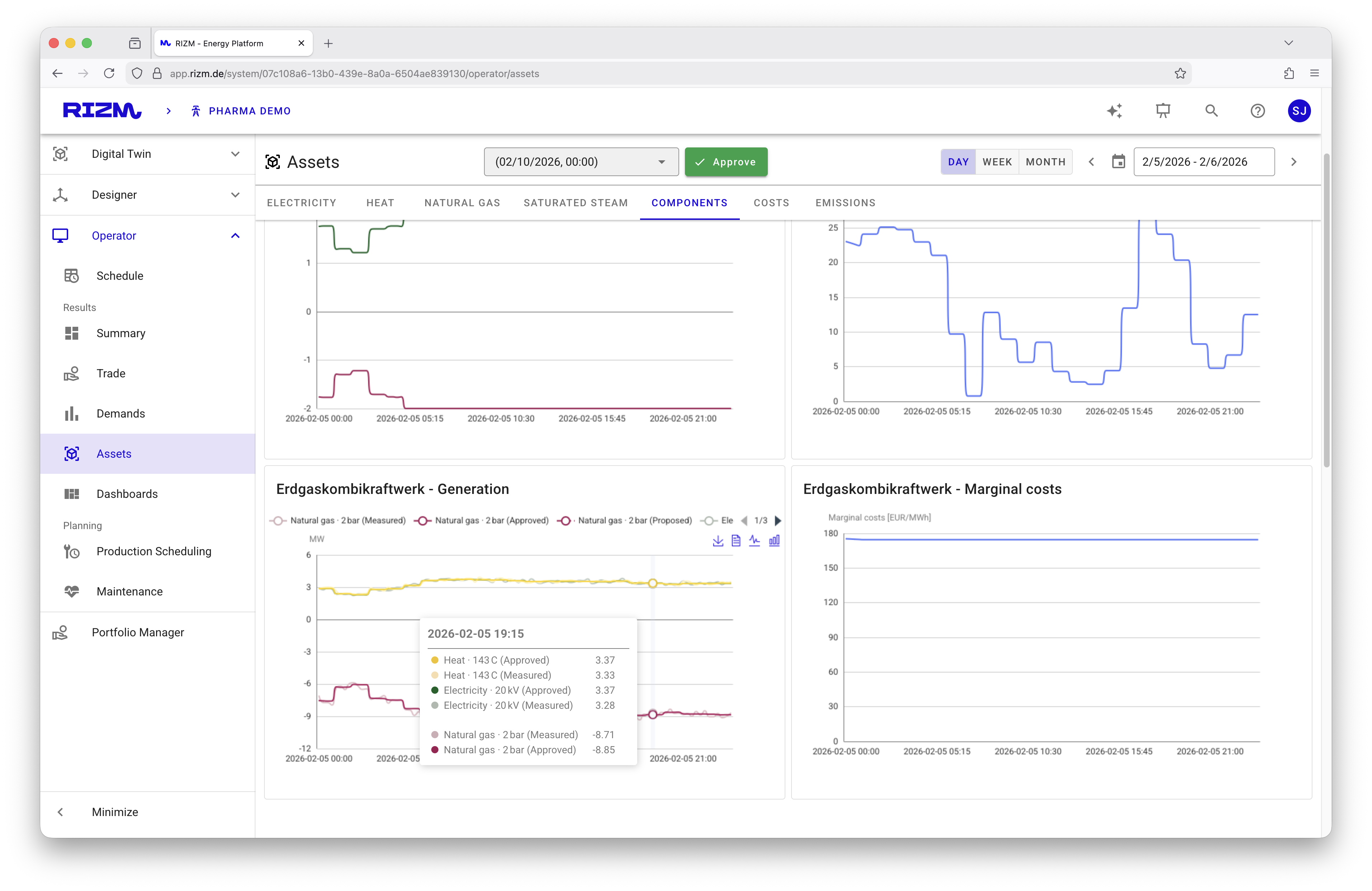Open the help question mark icon
Image resolution: width=1372 pixels, height=891 pixels.
pos(1257,110)
